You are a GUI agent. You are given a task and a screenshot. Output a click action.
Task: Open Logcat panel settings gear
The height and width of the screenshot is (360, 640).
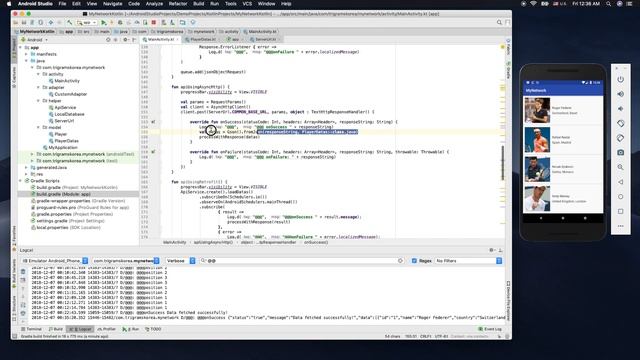(491, 250)
